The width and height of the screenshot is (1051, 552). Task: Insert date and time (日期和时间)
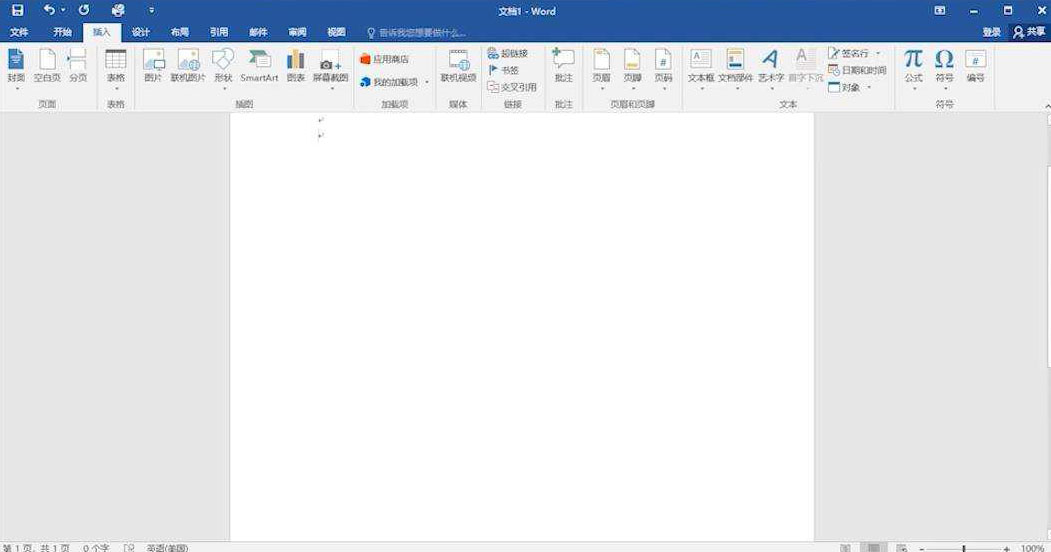tap(857, 70)
